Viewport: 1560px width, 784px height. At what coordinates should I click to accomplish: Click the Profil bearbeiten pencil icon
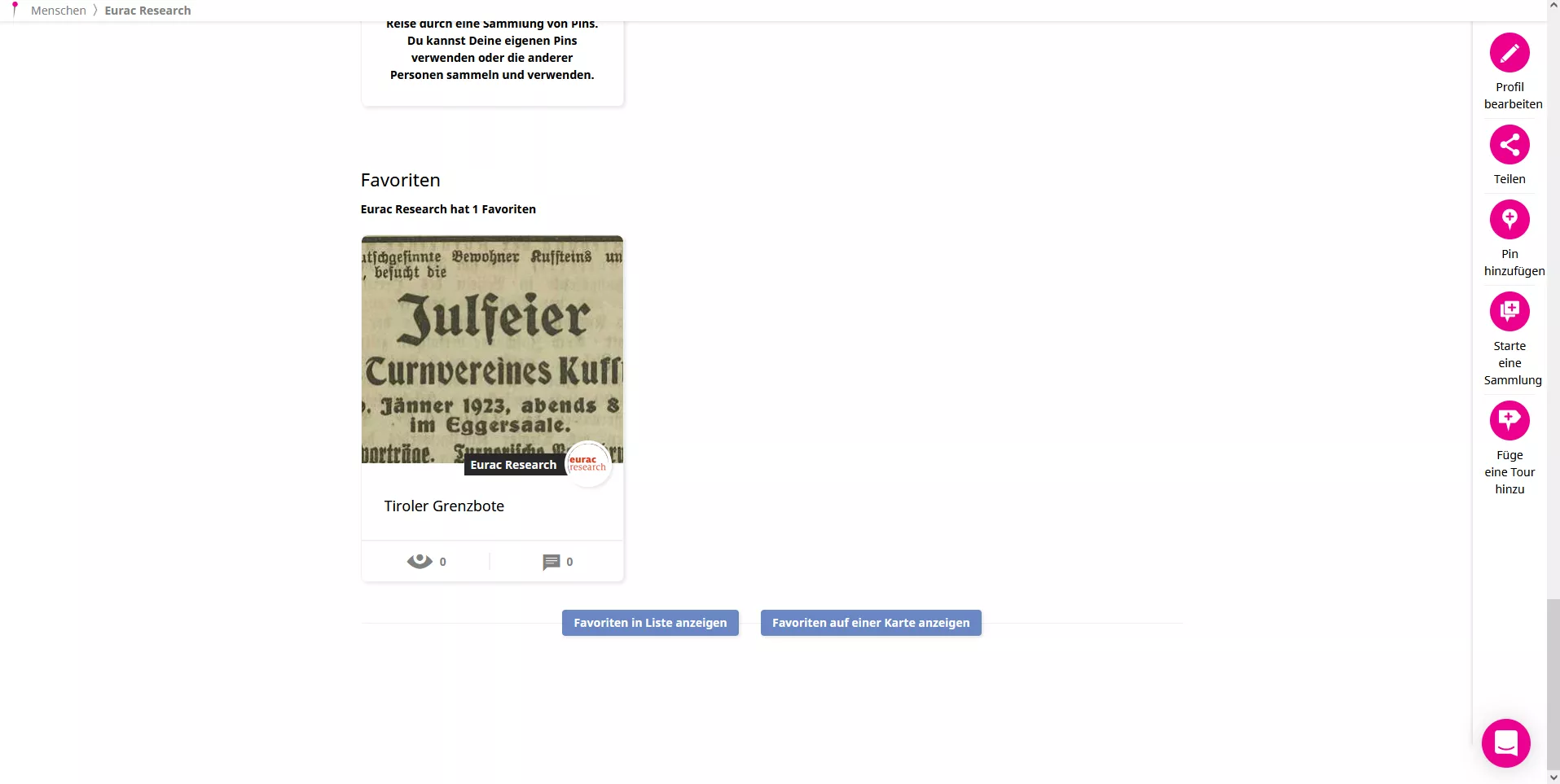point(1509,53)
